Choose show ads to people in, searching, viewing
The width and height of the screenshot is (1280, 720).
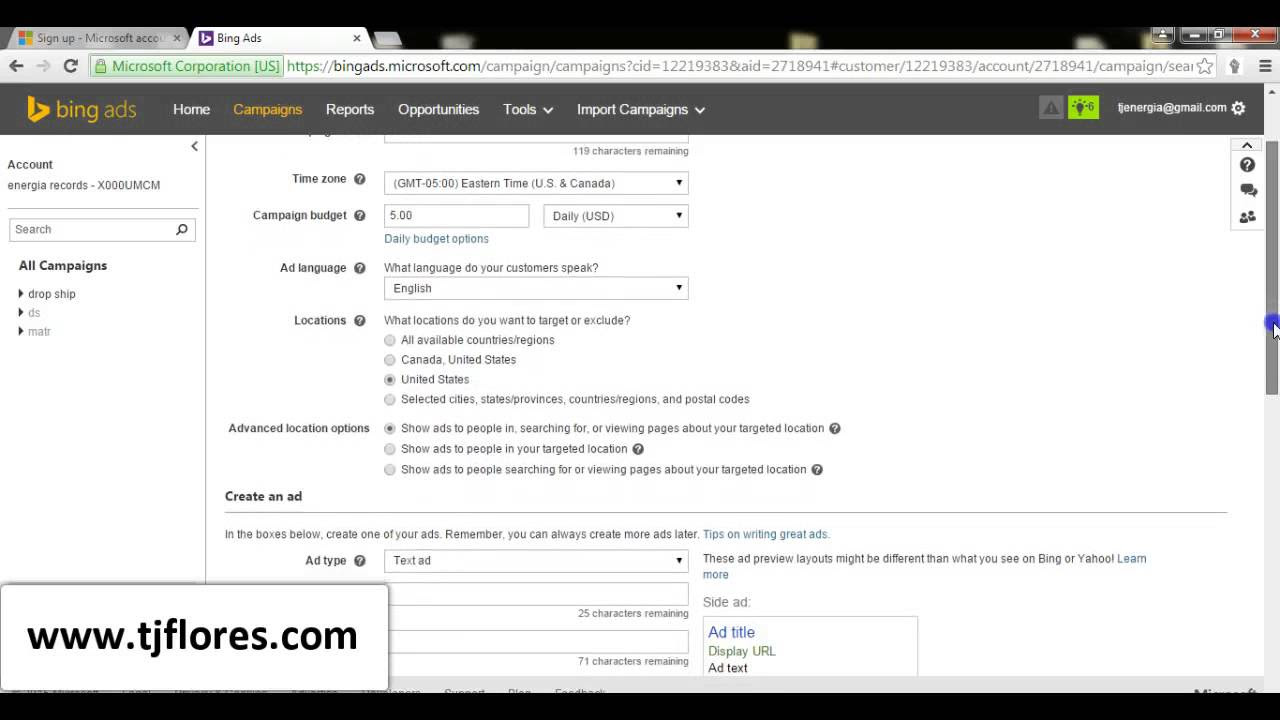pyautogui.click(x=390, y=428)
